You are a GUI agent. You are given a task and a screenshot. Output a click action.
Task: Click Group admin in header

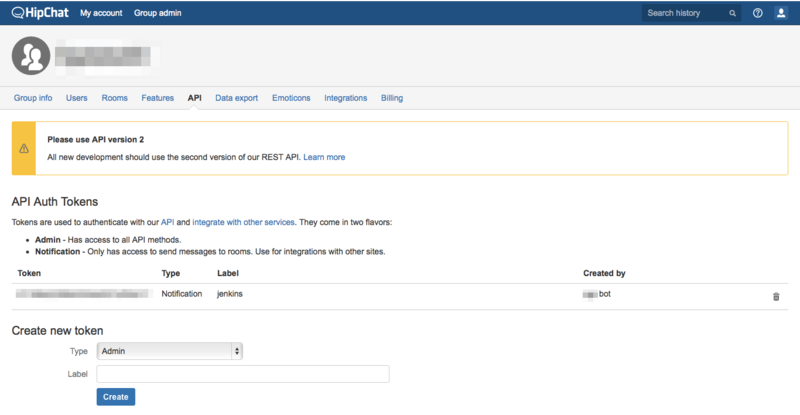point(158,13)
